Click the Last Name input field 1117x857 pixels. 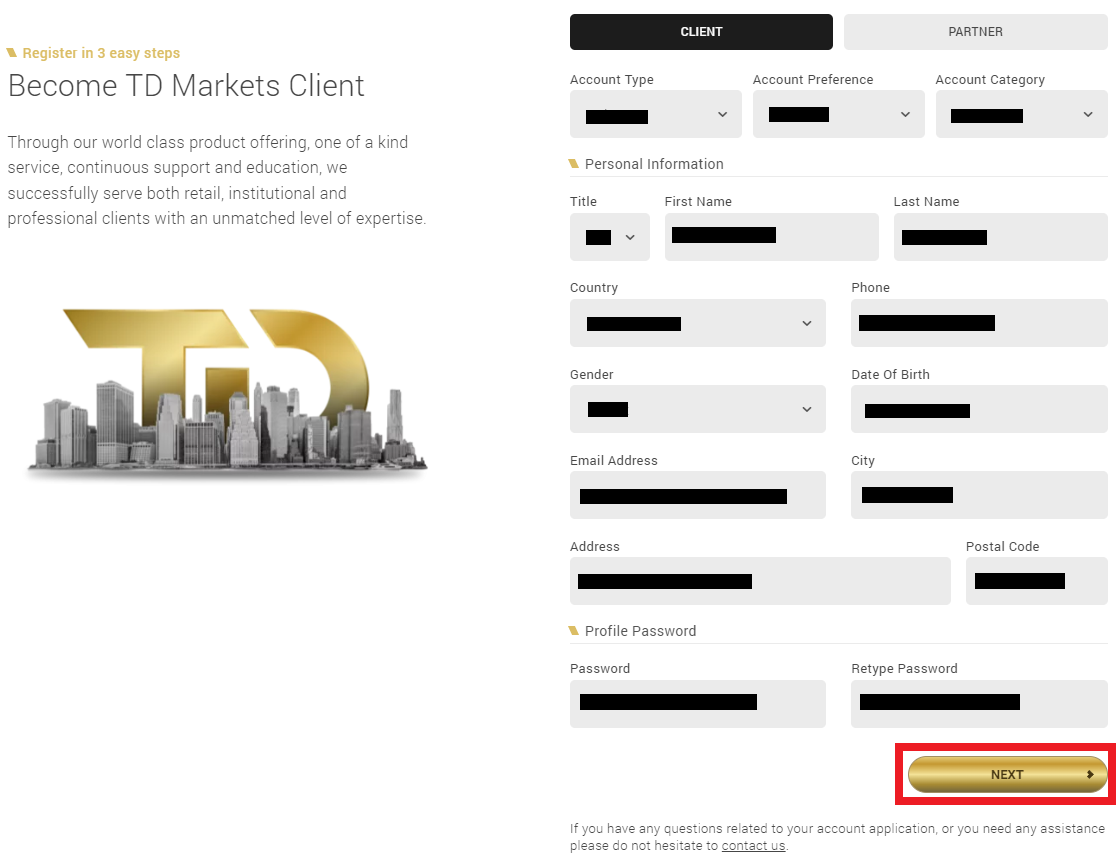point(1001,237)
